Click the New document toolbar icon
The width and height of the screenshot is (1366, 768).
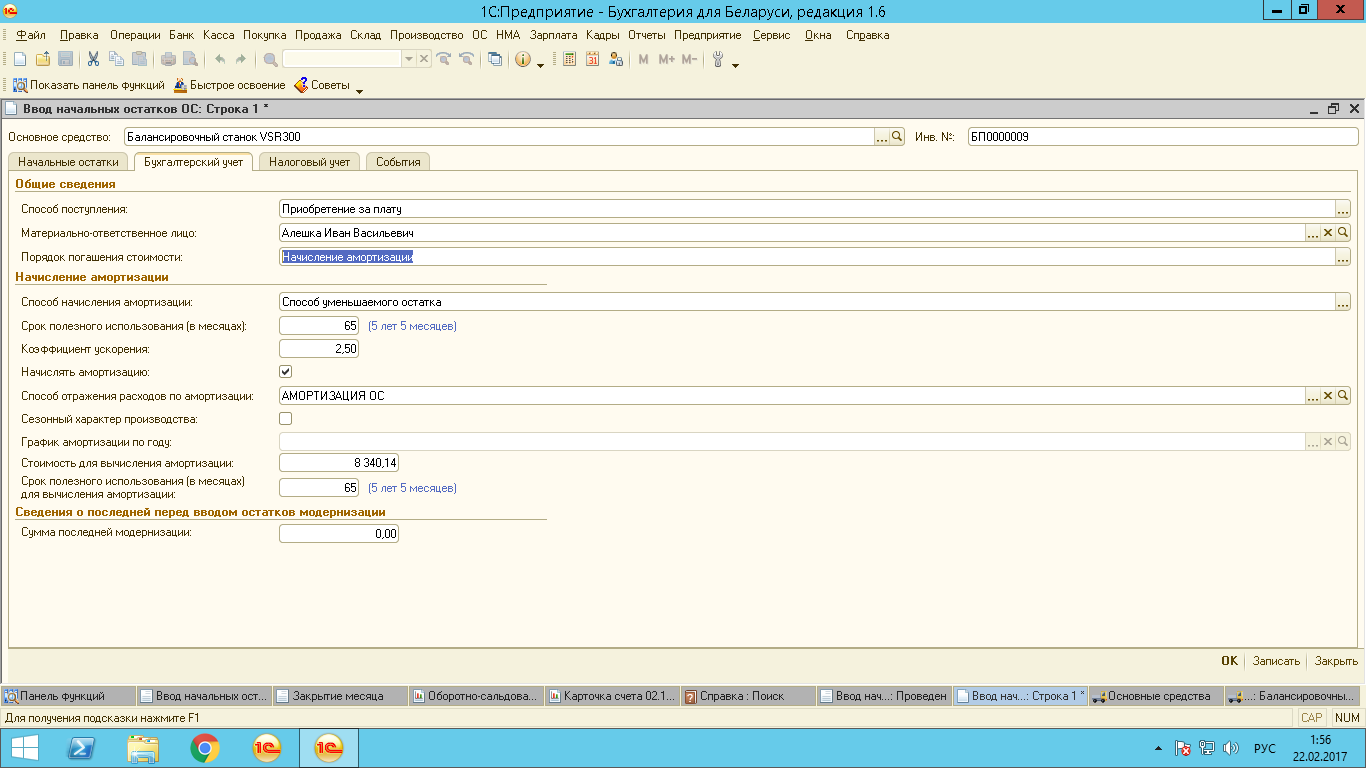pos(19,59)
